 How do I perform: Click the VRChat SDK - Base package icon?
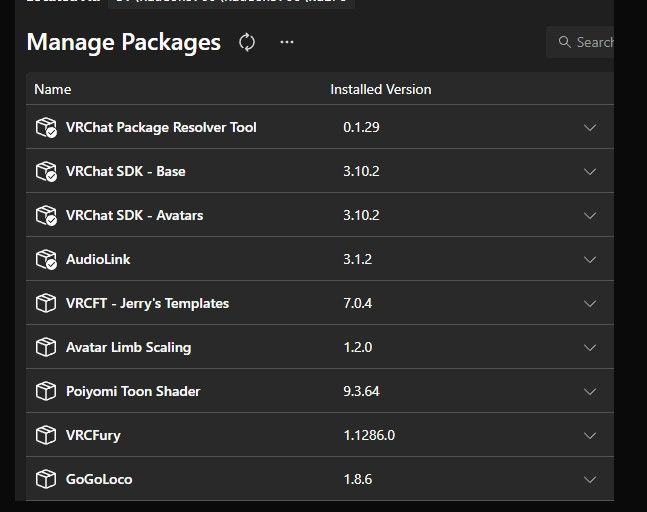(x=46, y=171)
